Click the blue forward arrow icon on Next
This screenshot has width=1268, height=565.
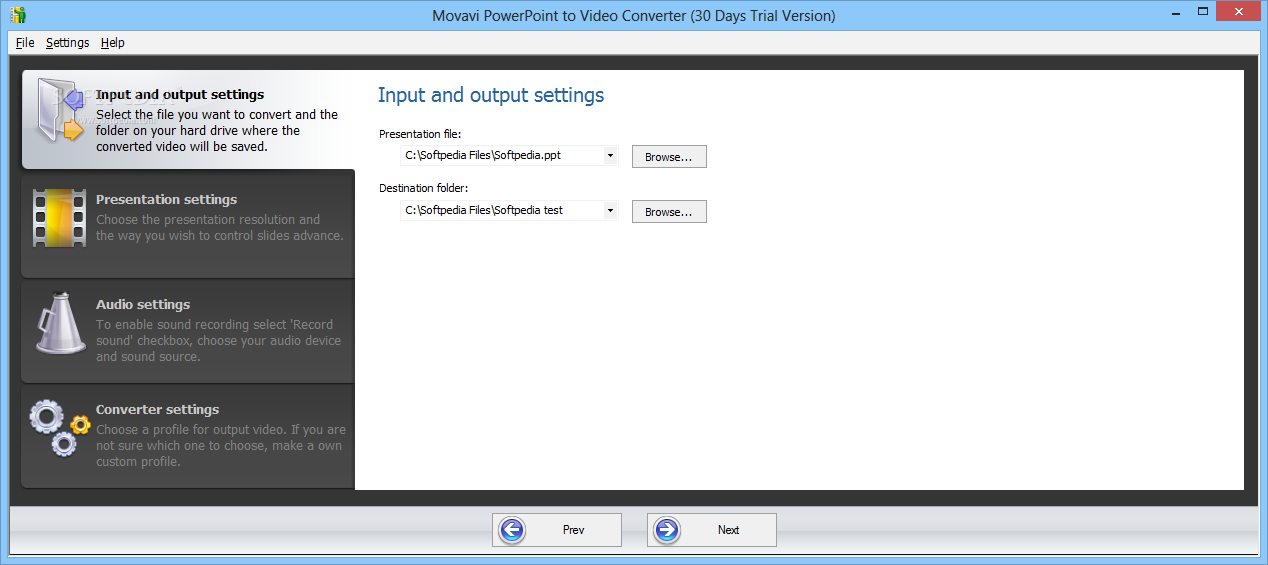click(x=667, y=530)
